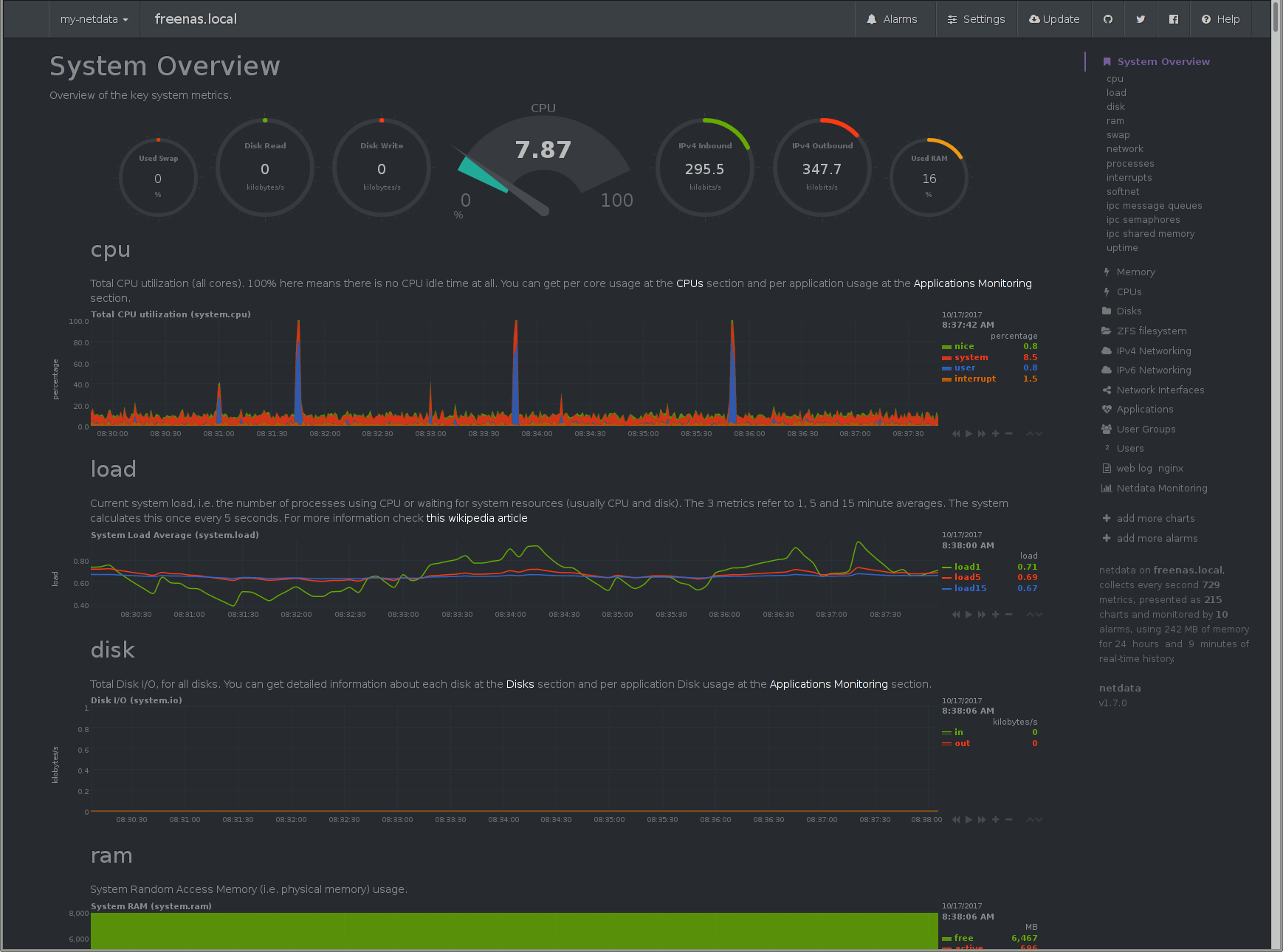Image resolution: width=1283 pixels, height=952 pixels.
Task: Click the green swatch next to 'nice'
Action: click(x=946, y=345)
